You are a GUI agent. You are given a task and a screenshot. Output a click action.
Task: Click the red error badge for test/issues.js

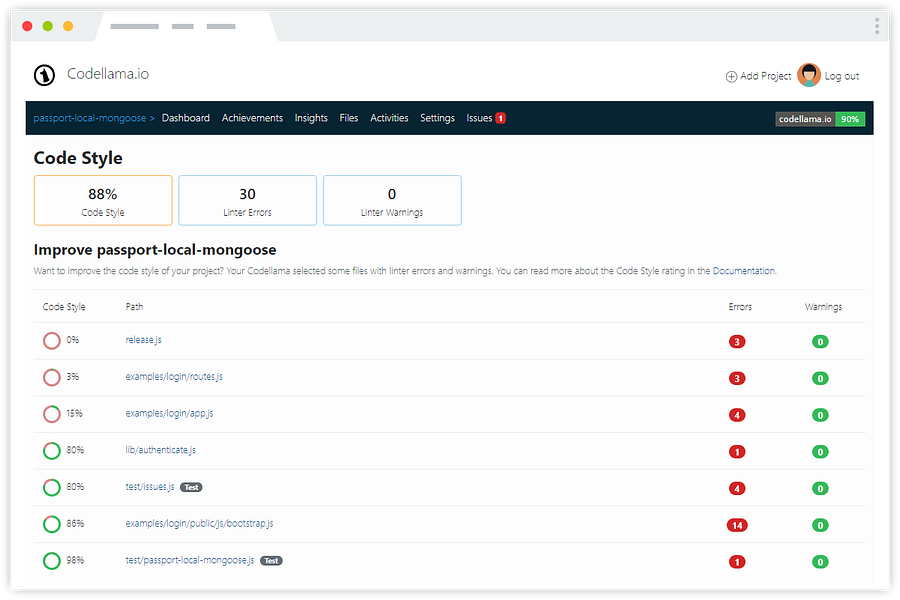click(x=737, y=489)
